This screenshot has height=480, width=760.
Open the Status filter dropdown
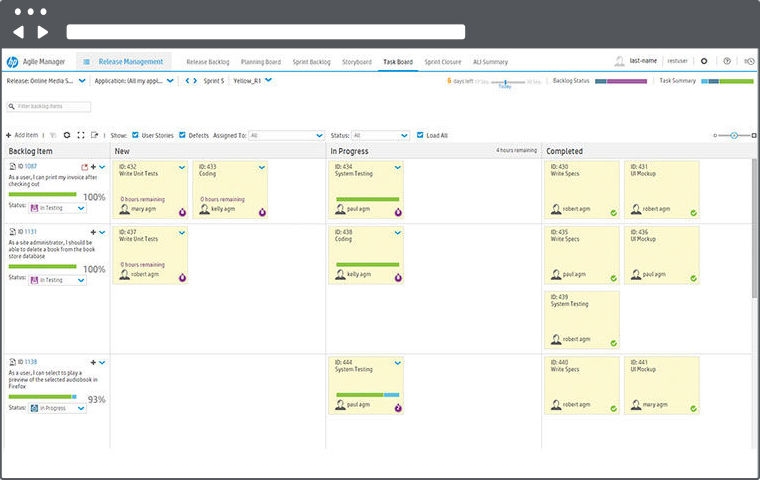click(x=380, y=136)
